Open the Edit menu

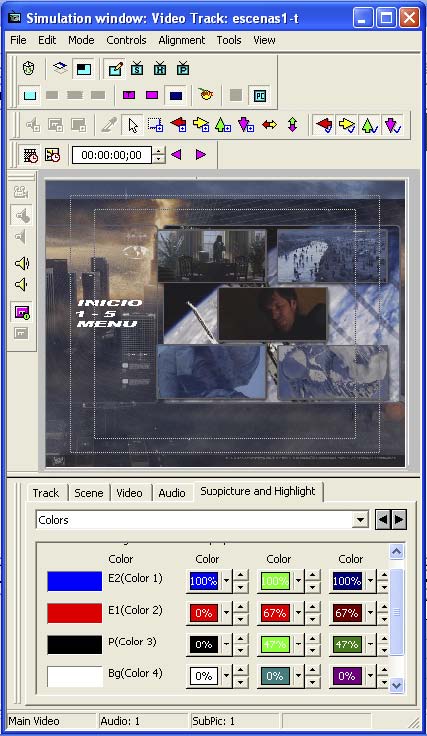pyautogui.click(x=47, y=40)
